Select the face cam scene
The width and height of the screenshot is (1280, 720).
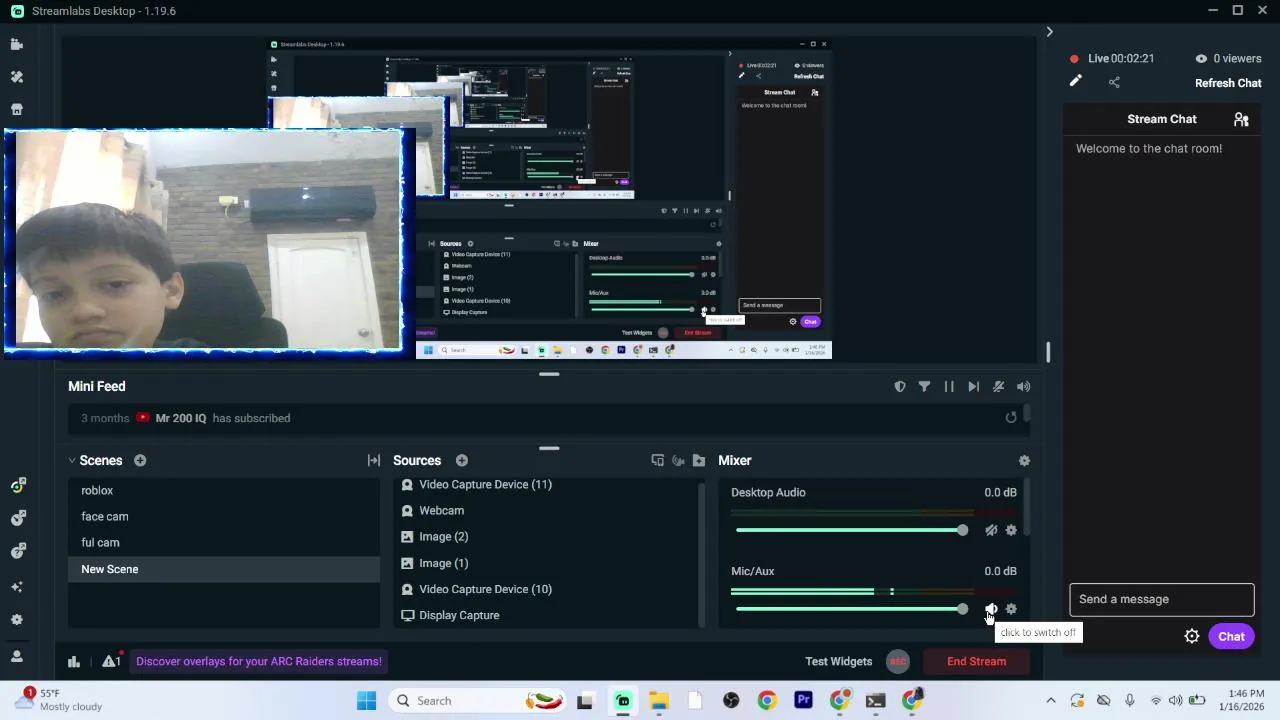point(224,516)
